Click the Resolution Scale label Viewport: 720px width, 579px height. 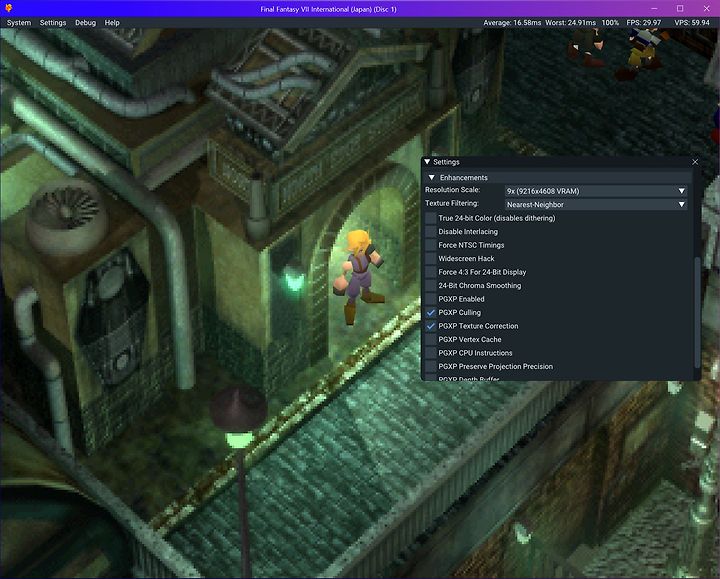point(452,190)
